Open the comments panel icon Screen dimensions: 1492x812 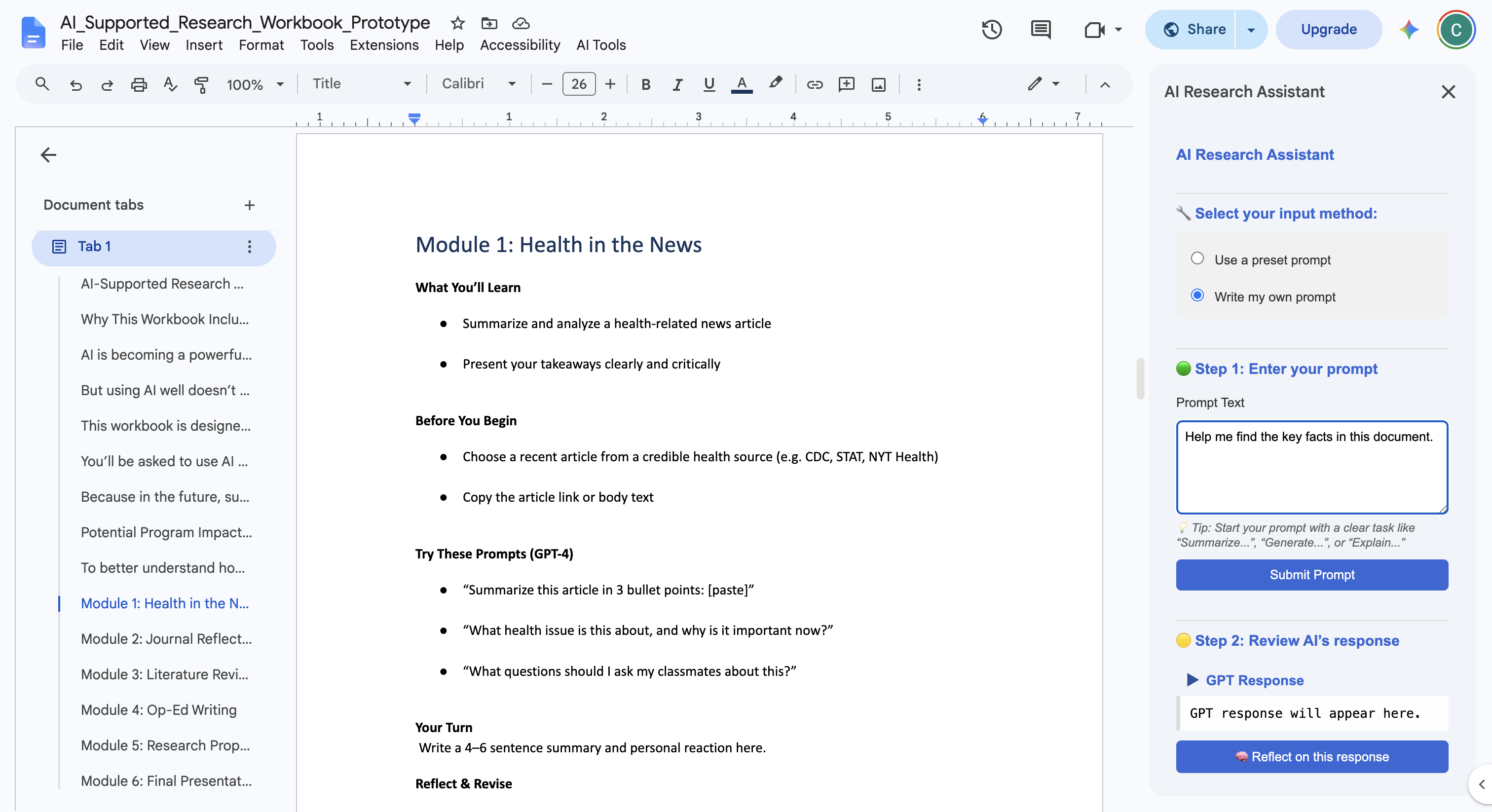pos(1041,29)
